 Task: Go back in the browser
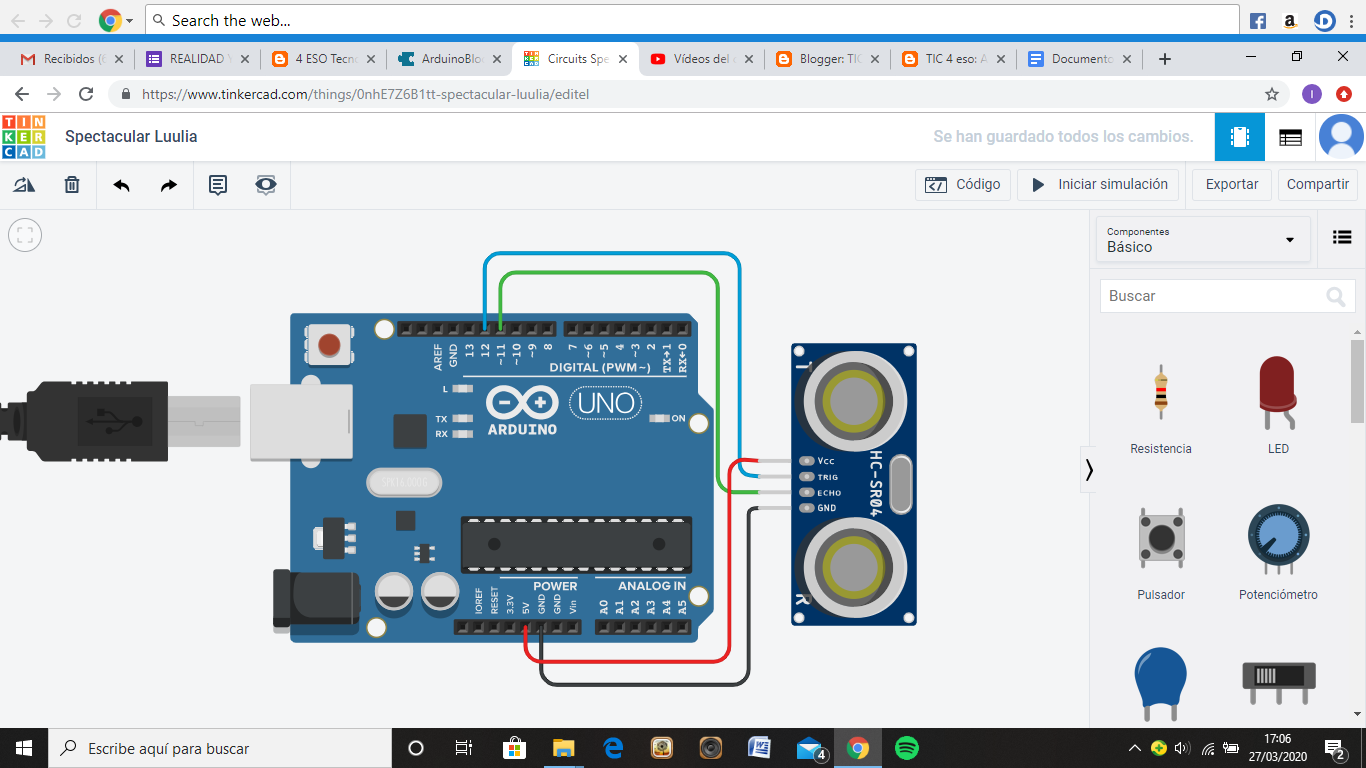pos(22,94)
